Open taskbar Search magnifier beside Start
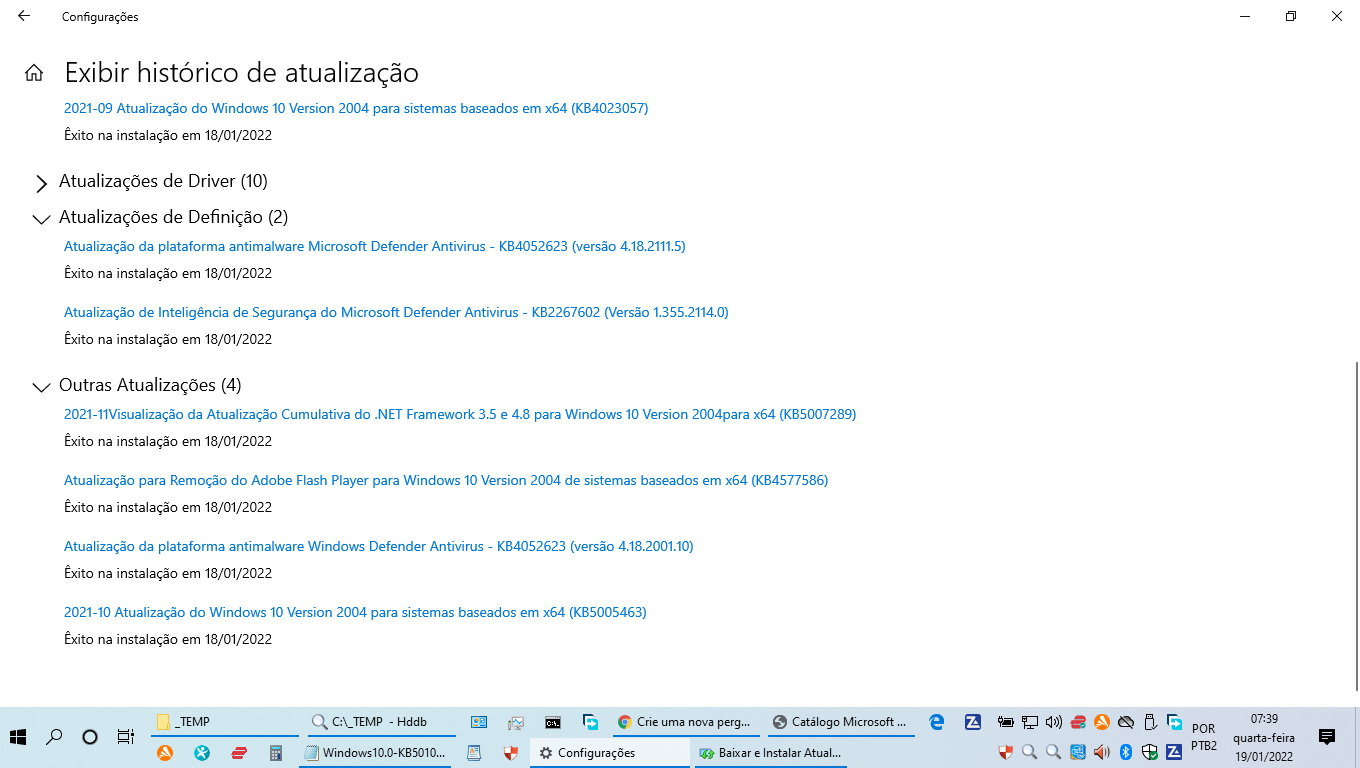1360x768 pixels. 54,737
